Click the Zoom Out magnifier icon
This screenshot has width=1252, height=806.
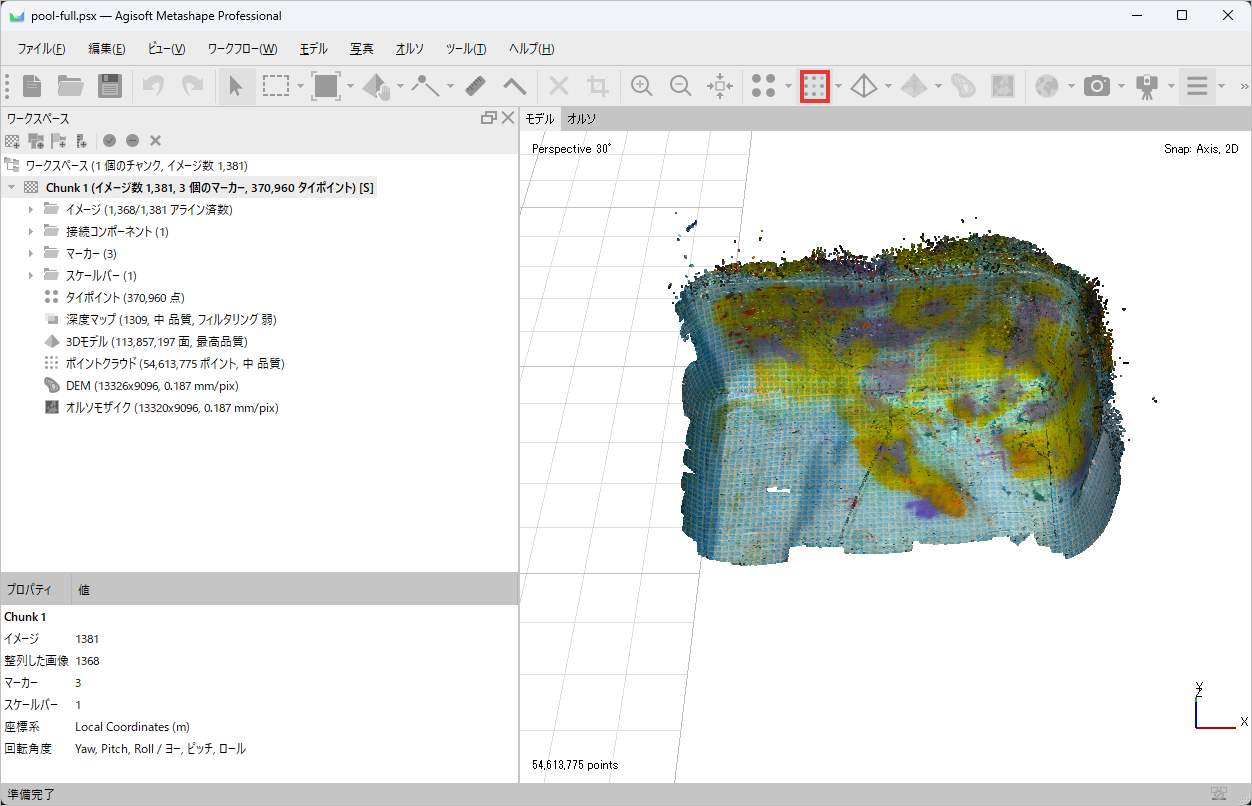click(x=681, y=86)
